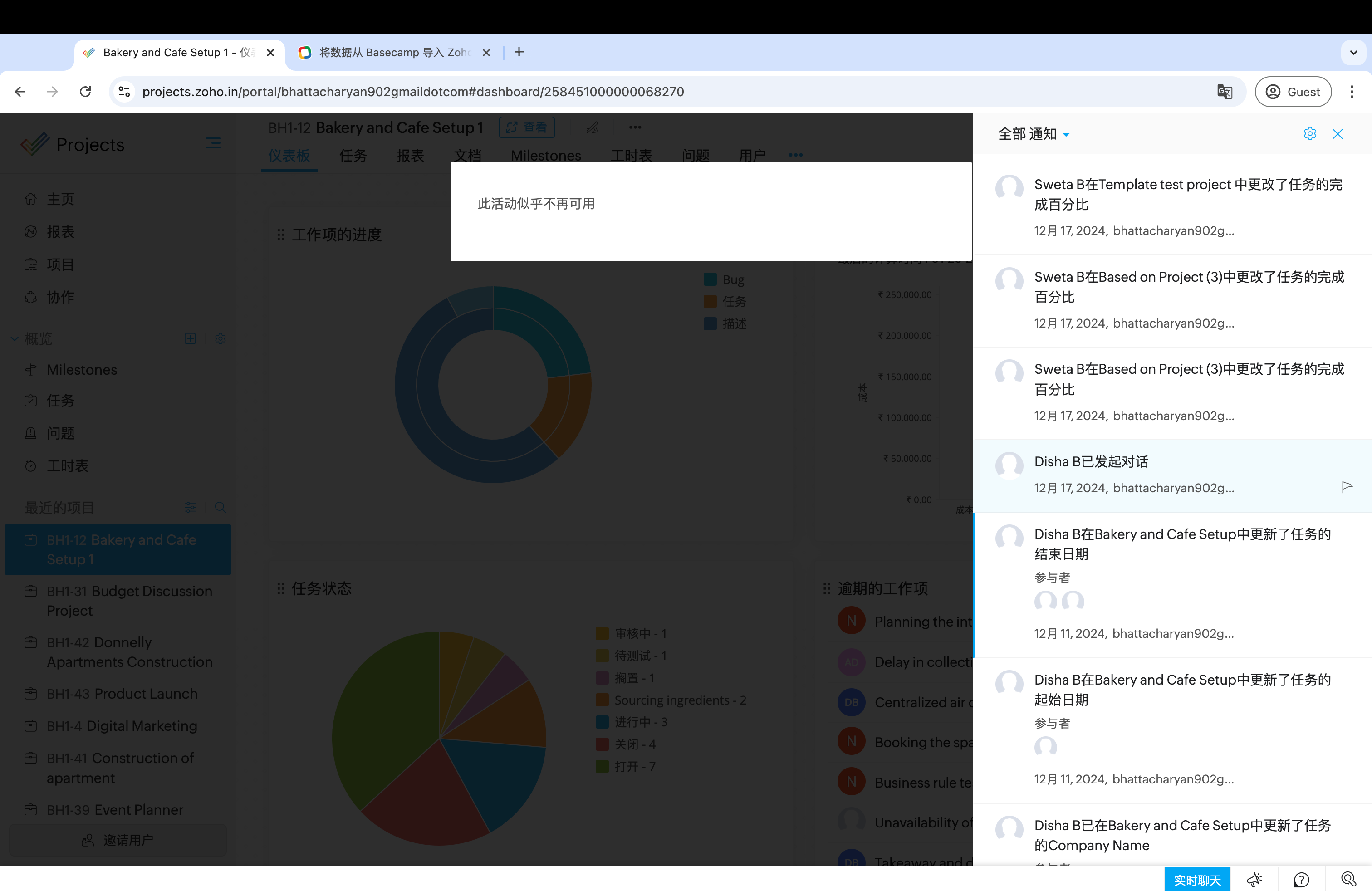
Task: Switch to Milestones tab
Action: pyautogui.click(x=545, y=156)
